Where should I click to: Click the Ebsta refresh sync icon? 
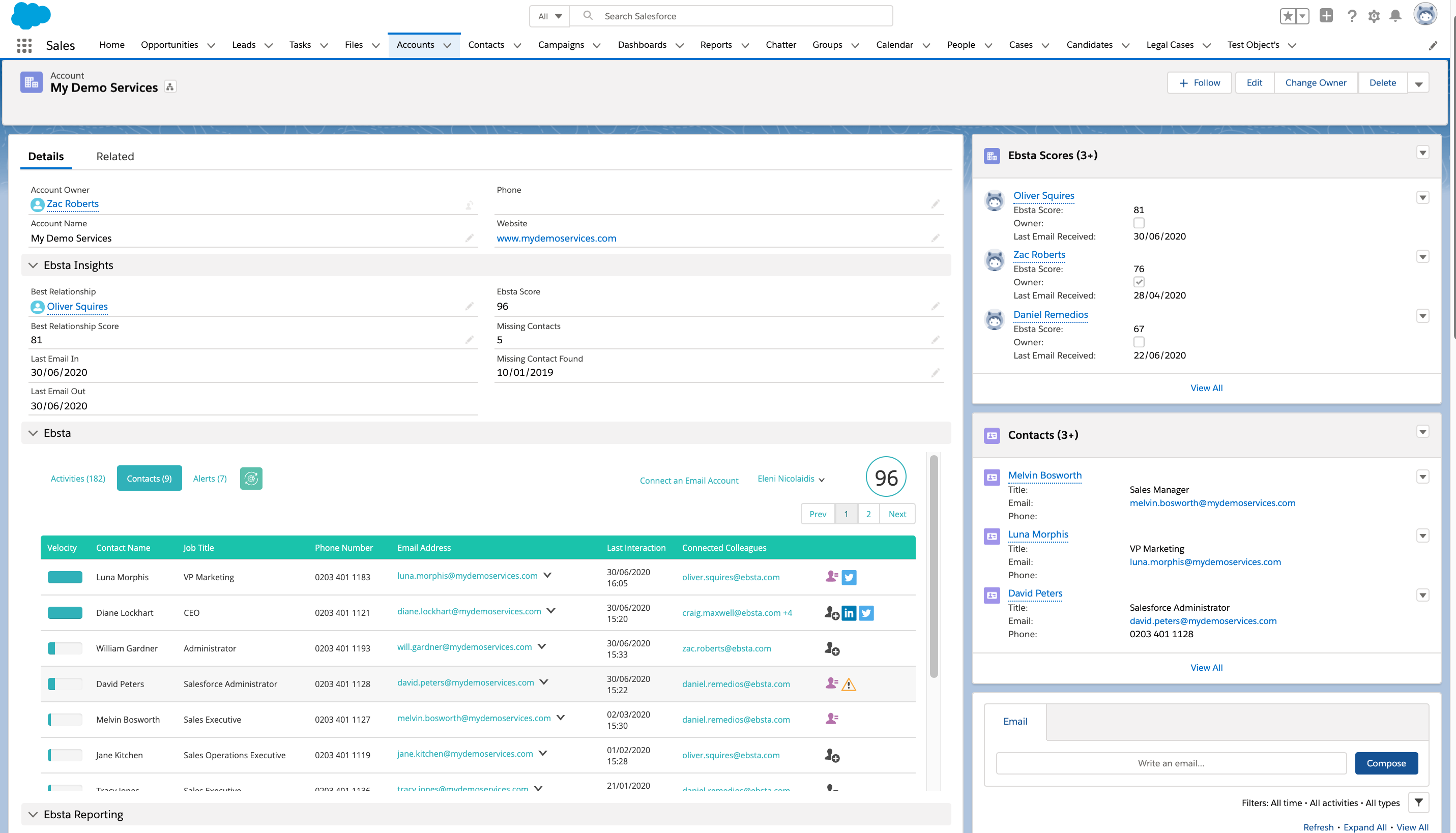coord(251,478)
